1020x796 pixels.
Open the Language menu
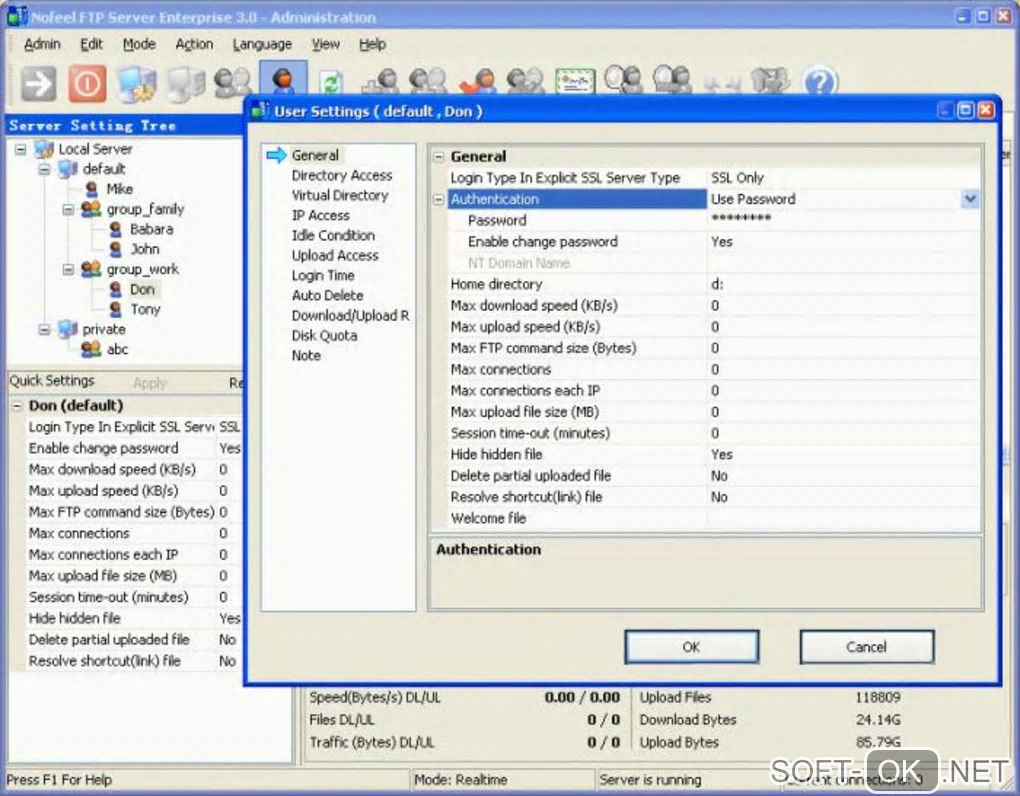[x=262, y=44]
